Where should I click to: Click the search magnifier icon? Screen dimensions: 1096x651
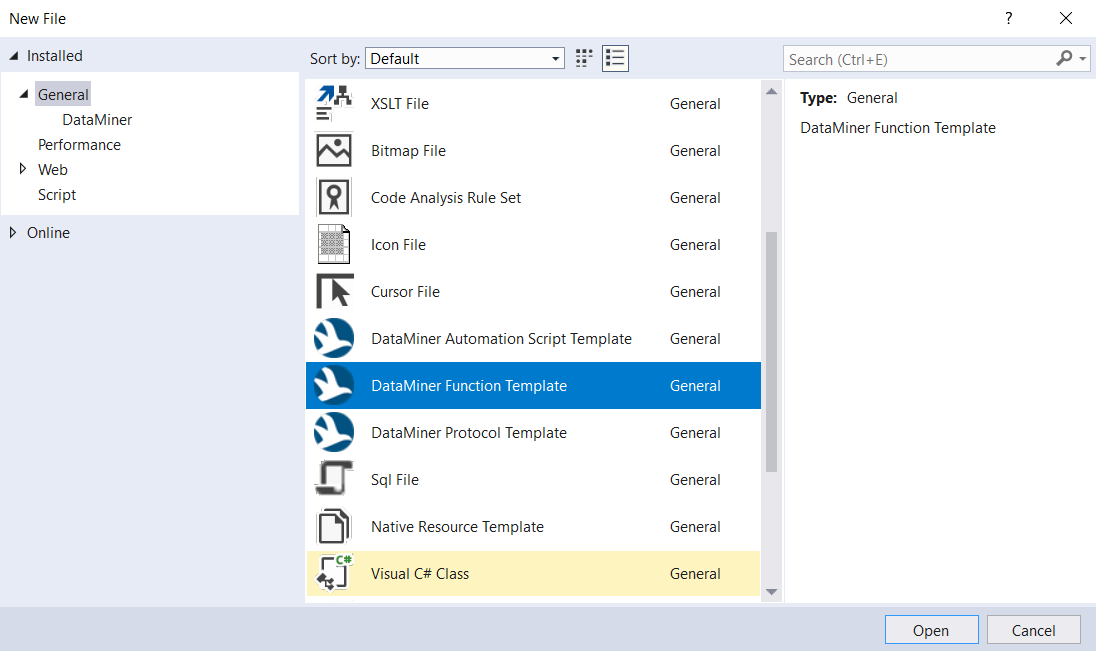pyautogui.click(x=1064, y=59)
